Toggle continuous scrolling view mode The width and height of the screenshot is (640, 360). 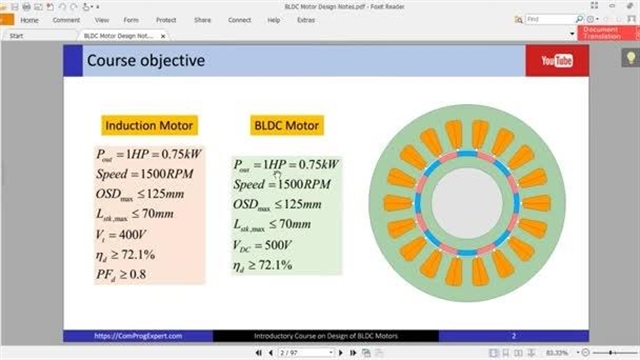point(506,353)
